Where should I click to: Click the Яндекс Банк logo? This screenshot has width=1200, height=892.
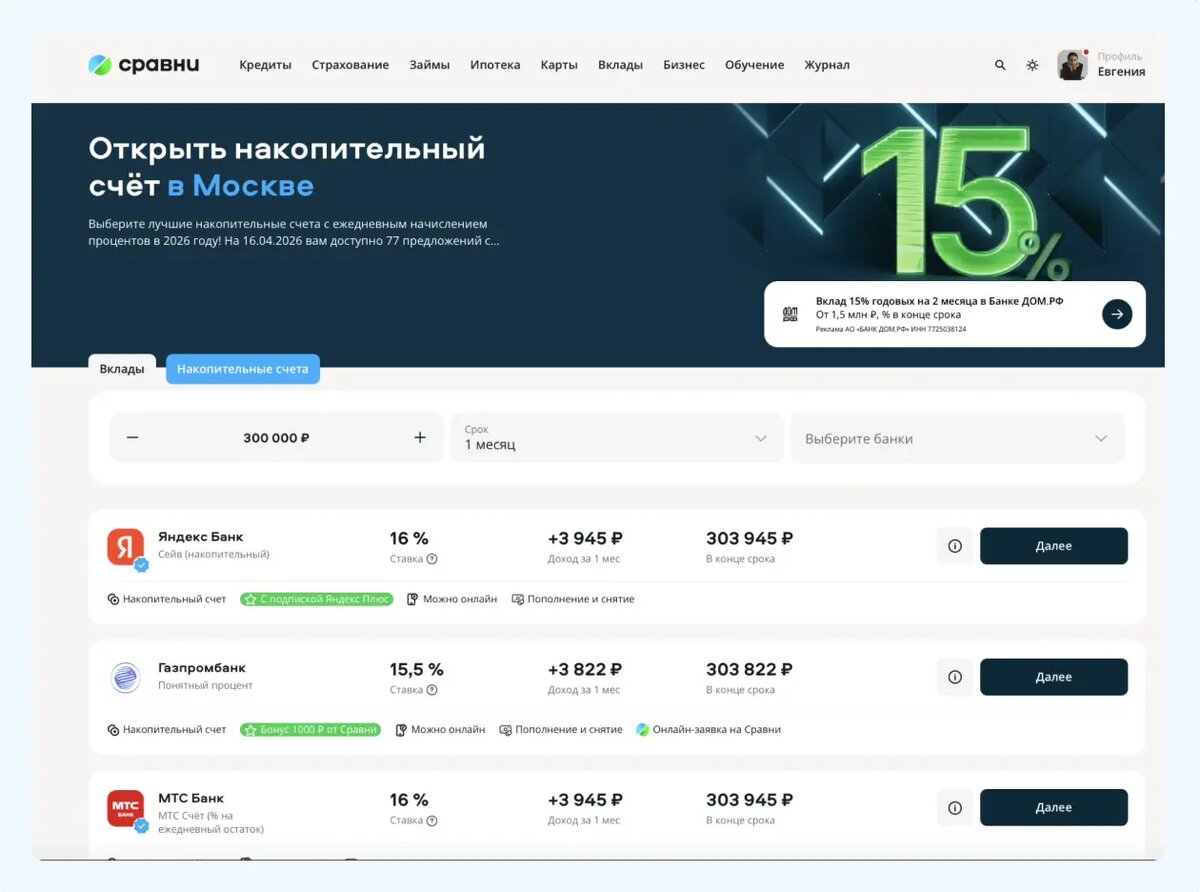[126, 546]
